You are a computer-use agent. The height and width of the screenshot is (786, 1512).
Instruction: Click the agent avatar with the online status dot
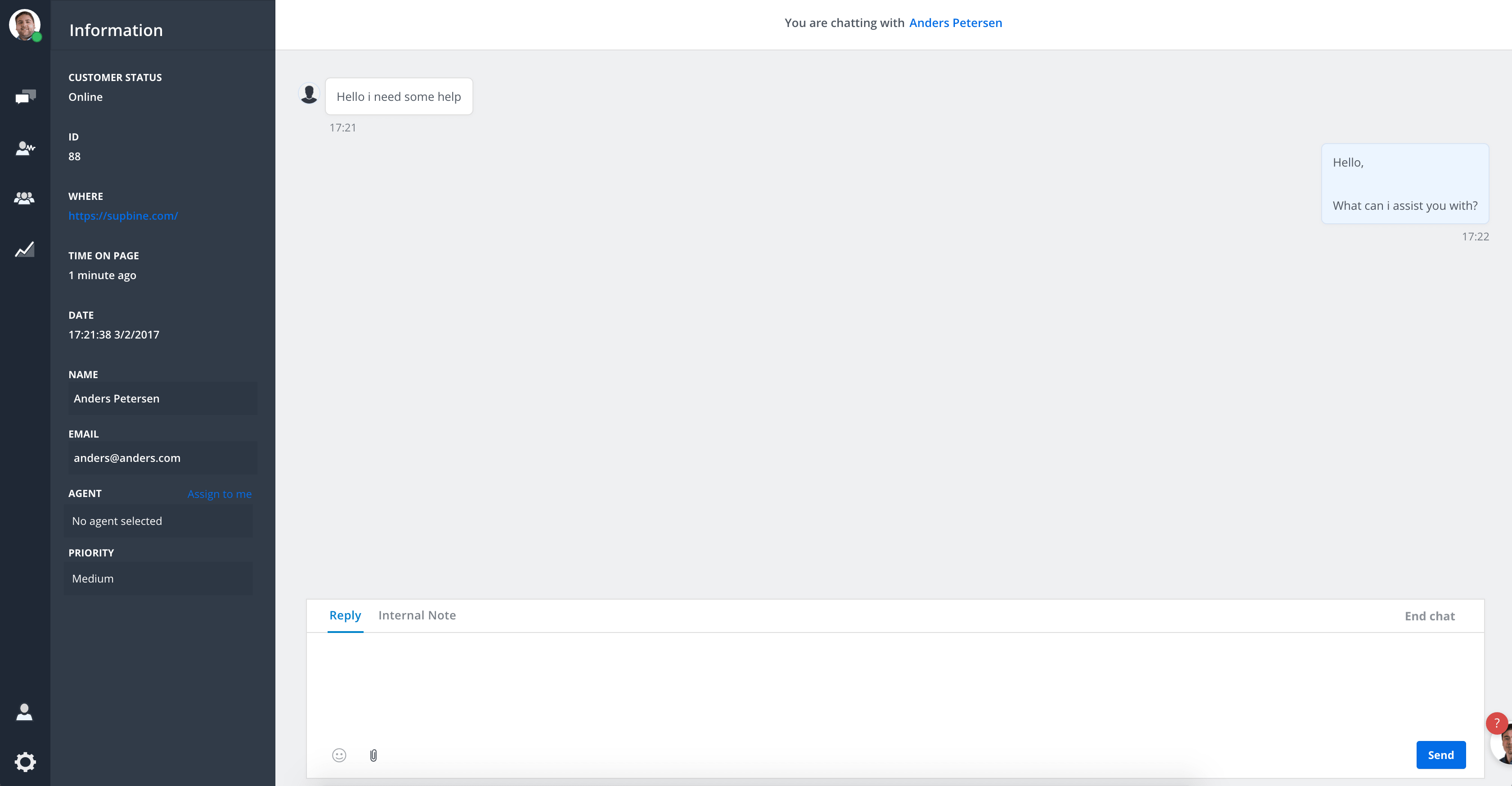click(25, 25)
